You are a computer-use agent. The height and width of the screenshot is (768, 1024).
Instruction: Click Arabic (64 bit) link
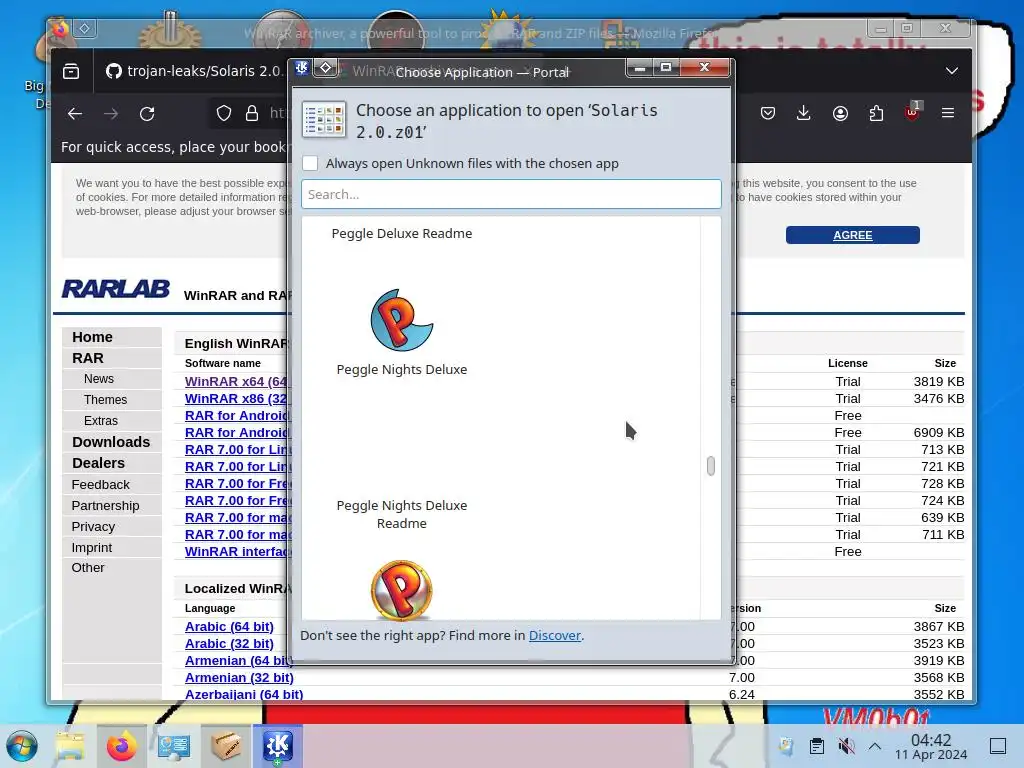point(229,626)
